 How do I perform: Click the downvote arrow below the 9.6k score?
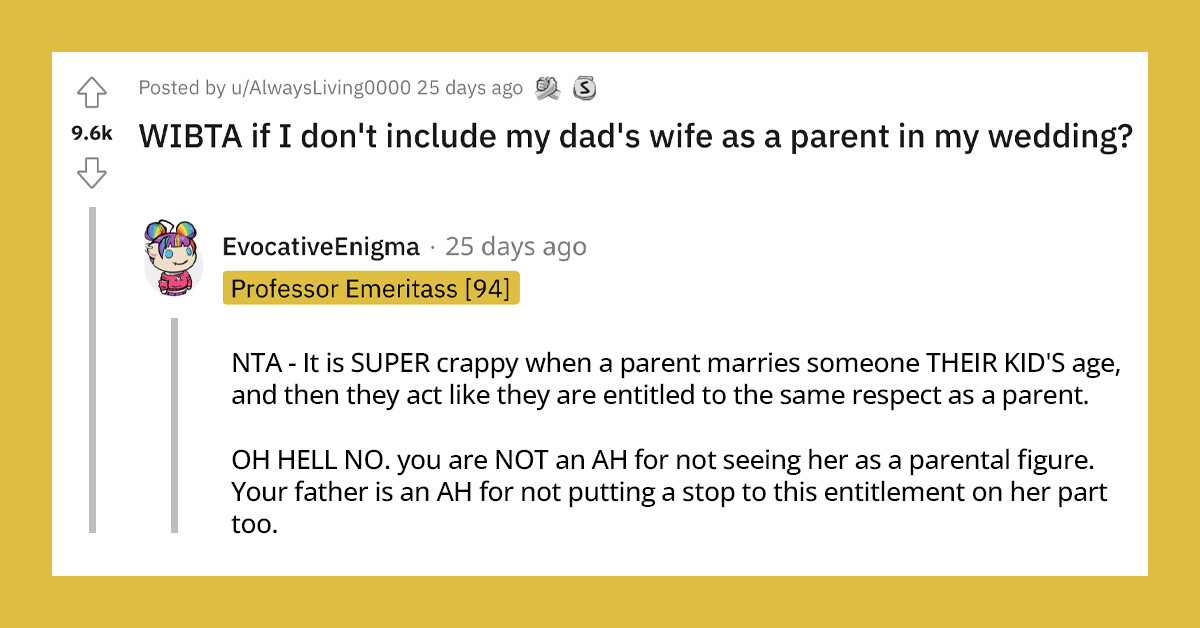pos(92,172)
